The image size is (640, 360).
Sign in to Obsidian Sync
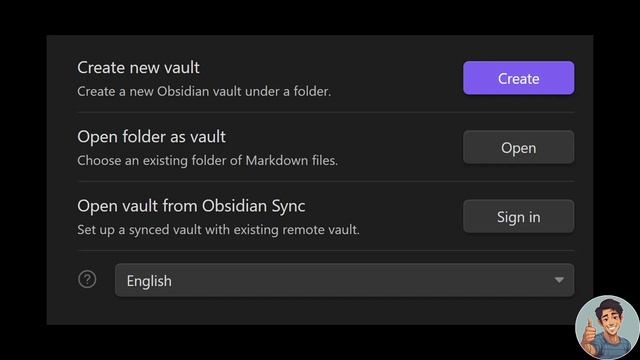click(x=518, y=216)
